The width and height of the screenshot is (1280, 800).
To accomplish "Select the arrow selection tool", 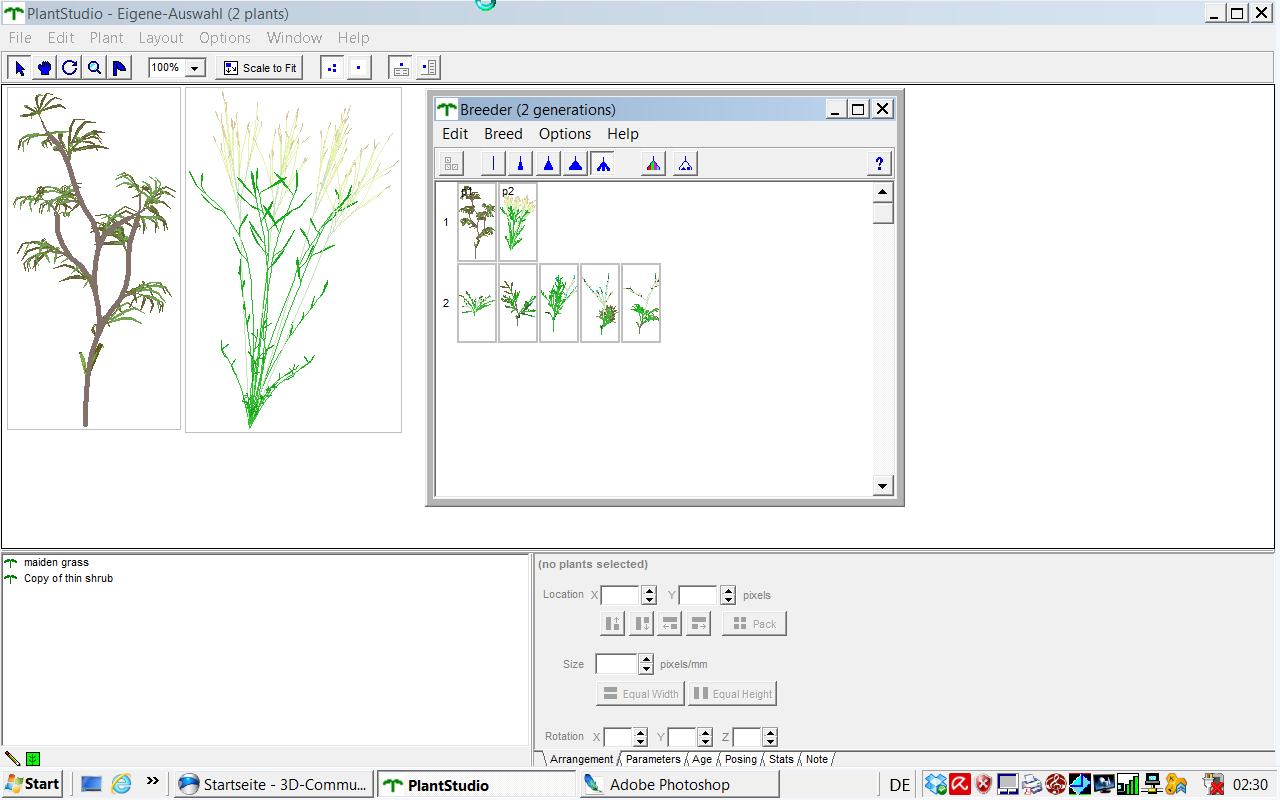I will click(x=20, y=68).
